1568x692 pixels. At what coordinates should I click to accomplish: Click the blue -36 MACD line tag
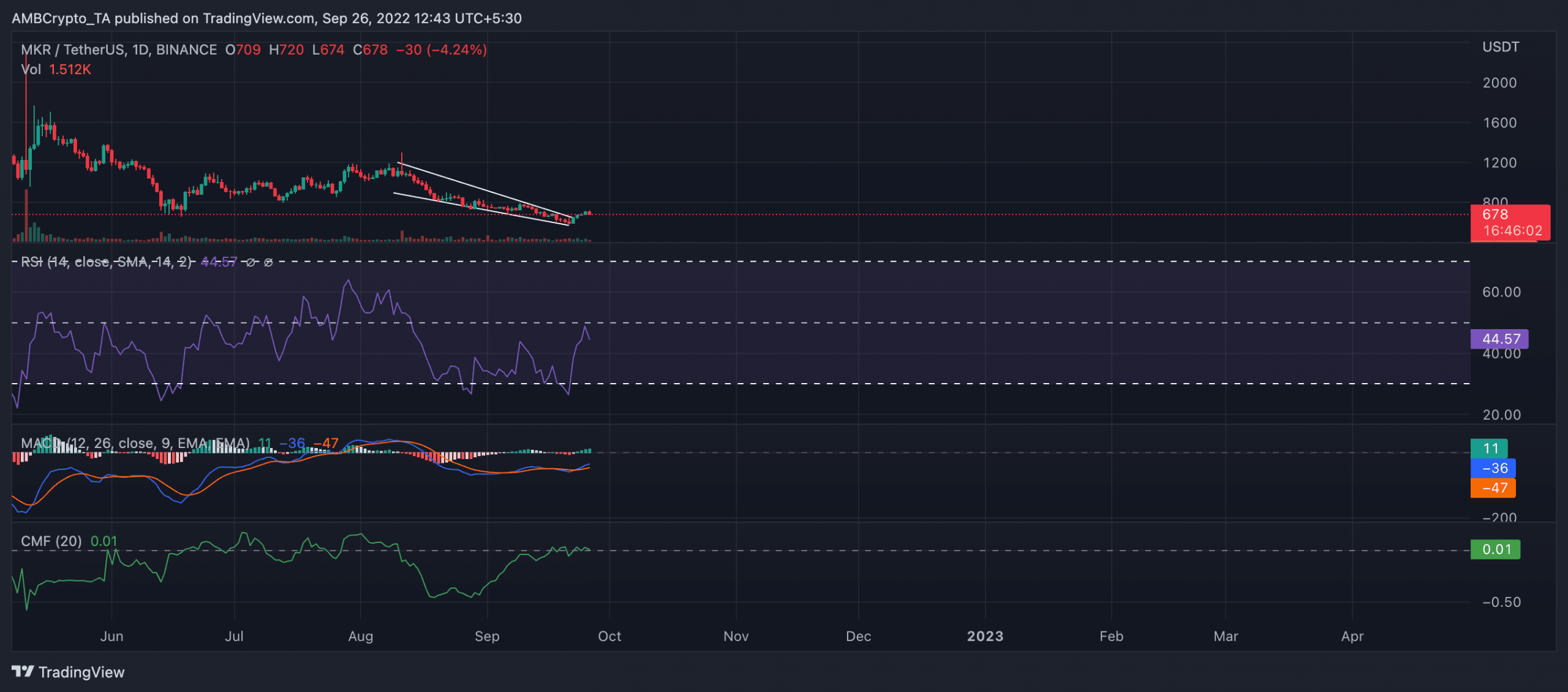pos(1493,468)
